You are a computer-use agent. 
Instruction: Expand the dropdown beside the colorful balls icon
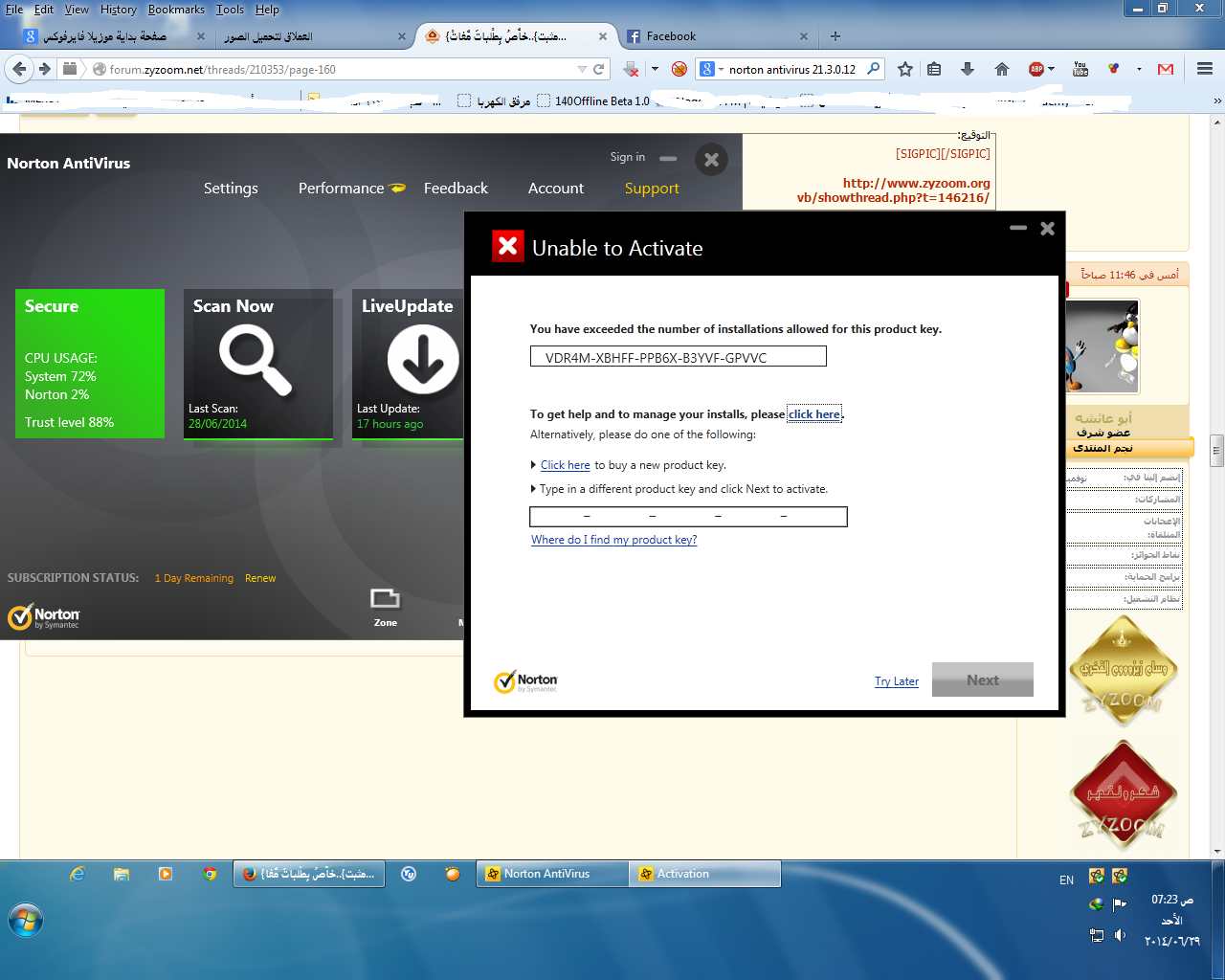(1139, 69)
